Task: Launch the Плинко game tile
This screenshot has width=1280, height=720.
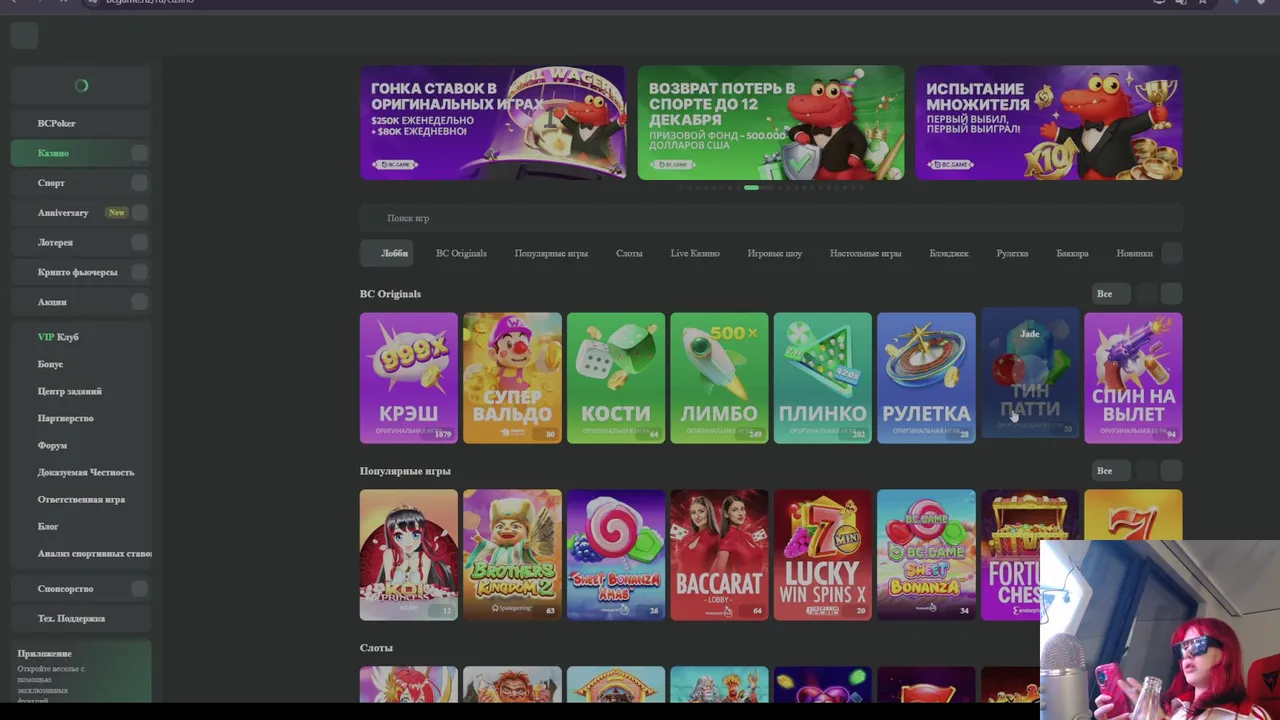Action: click(x=823, y=378)
